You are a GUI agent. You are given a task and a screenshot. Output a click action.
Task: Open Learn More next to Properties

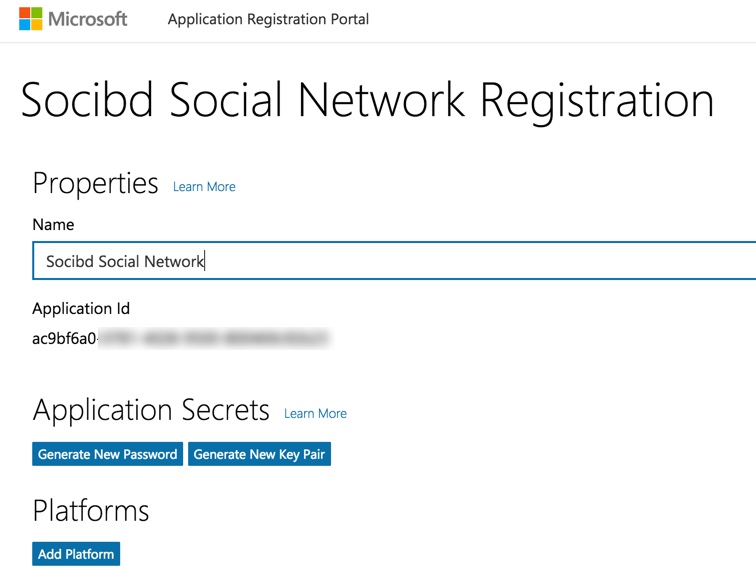coord(204,187)
